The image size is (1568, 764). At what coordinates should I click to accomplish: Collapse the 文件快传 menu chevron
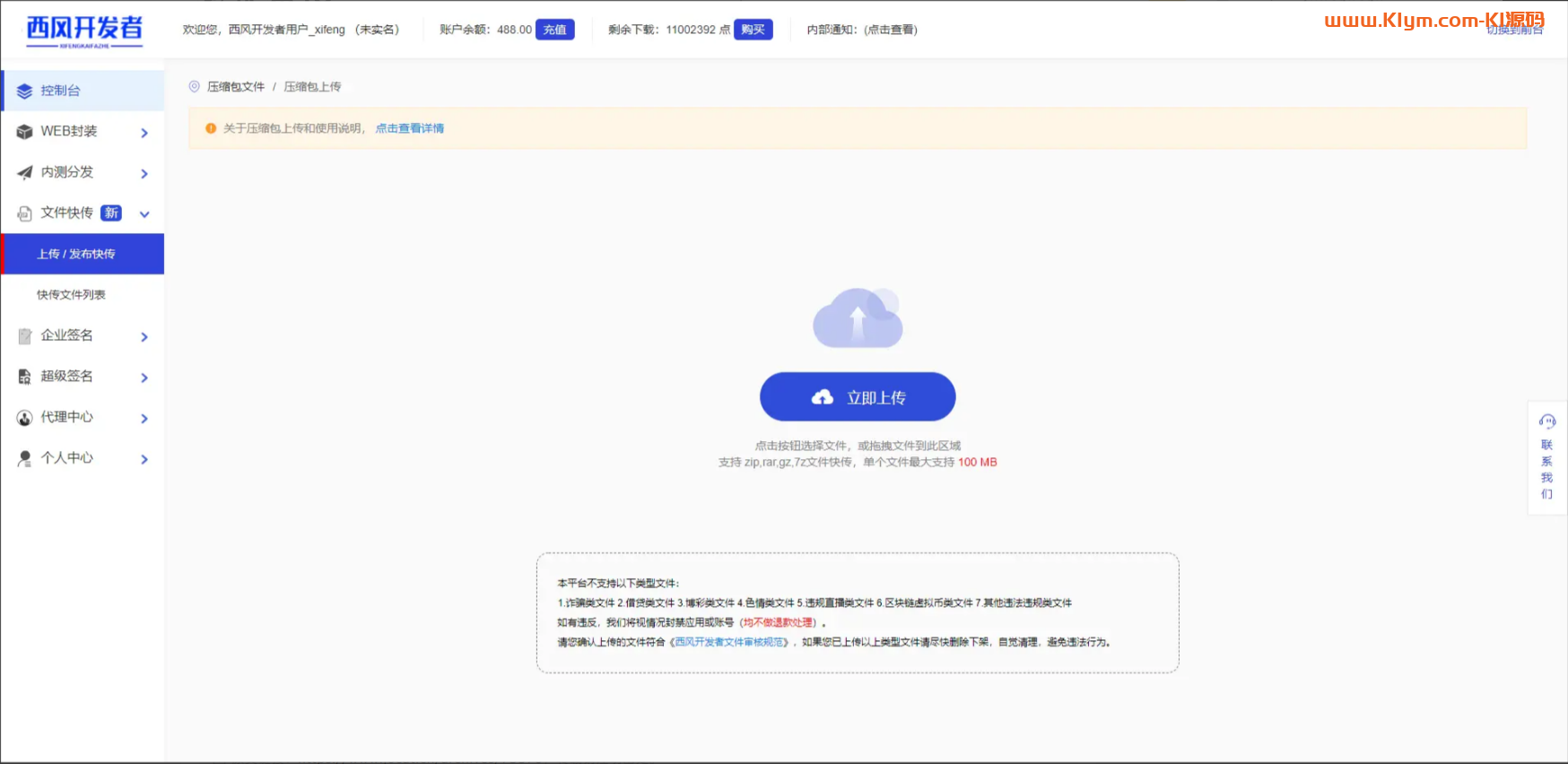[x=144, y=214]
